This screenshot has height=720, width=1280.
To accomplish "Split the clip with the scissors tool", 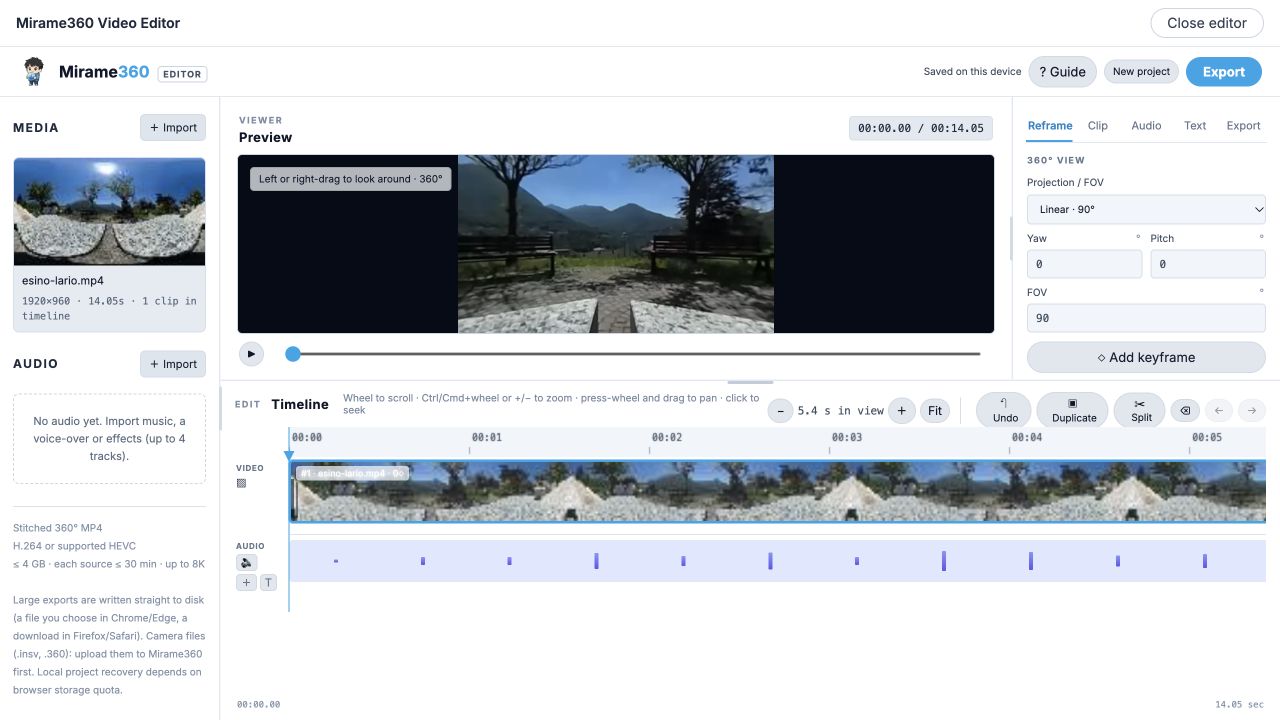I will [x=1141, y=410].
